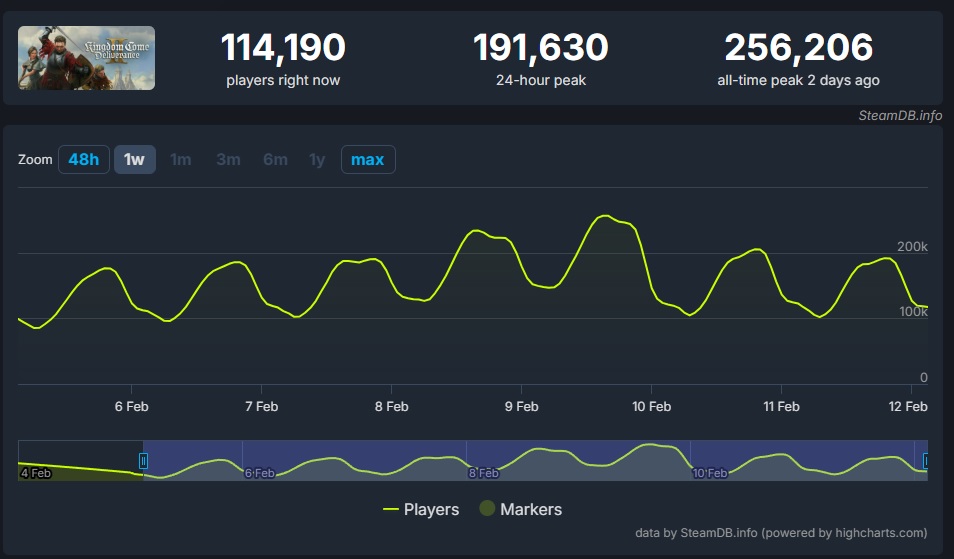This screenshot has height=559, width=954.
Task: Select the 48h zoom range
Action: 84,159
